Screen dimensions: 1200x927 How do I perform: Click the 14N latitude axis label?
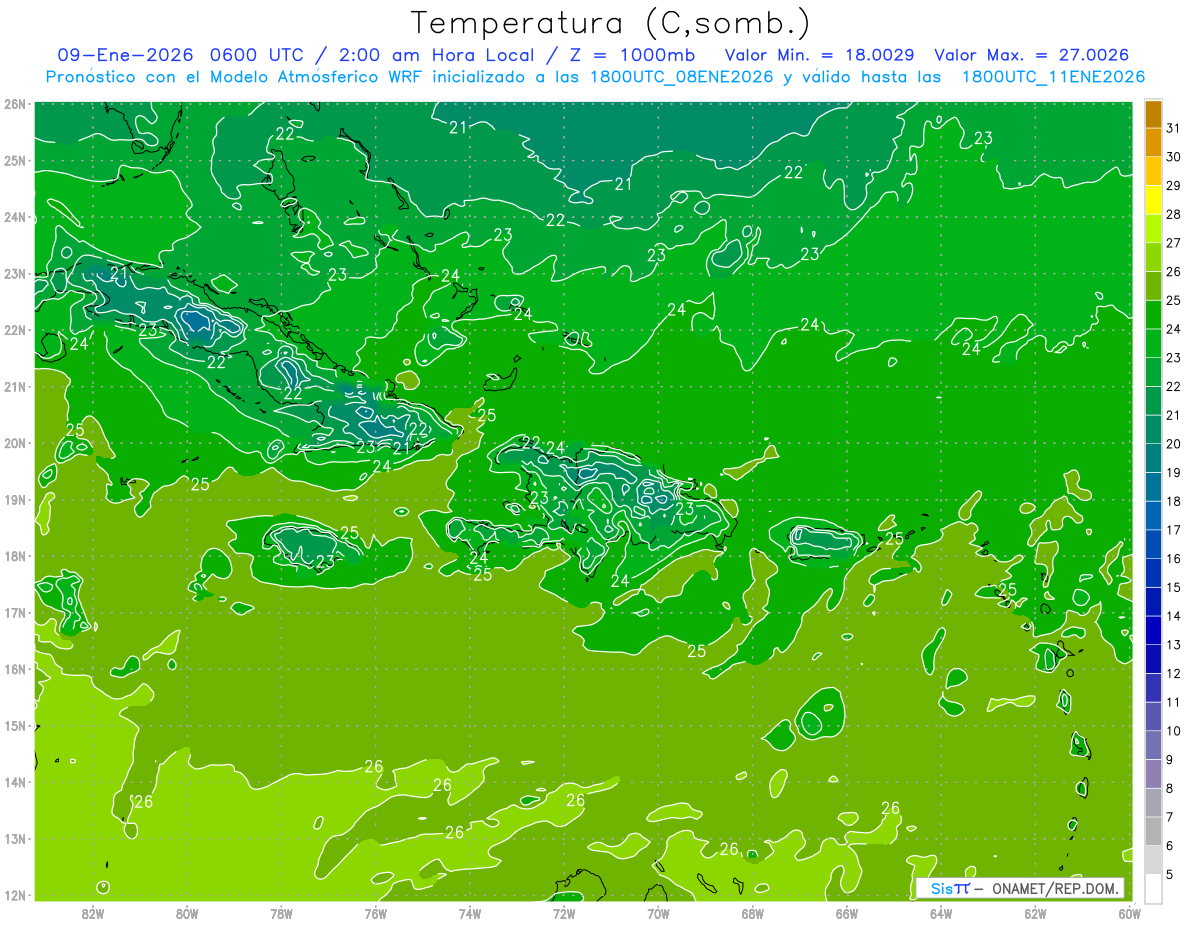coord(15,782)
